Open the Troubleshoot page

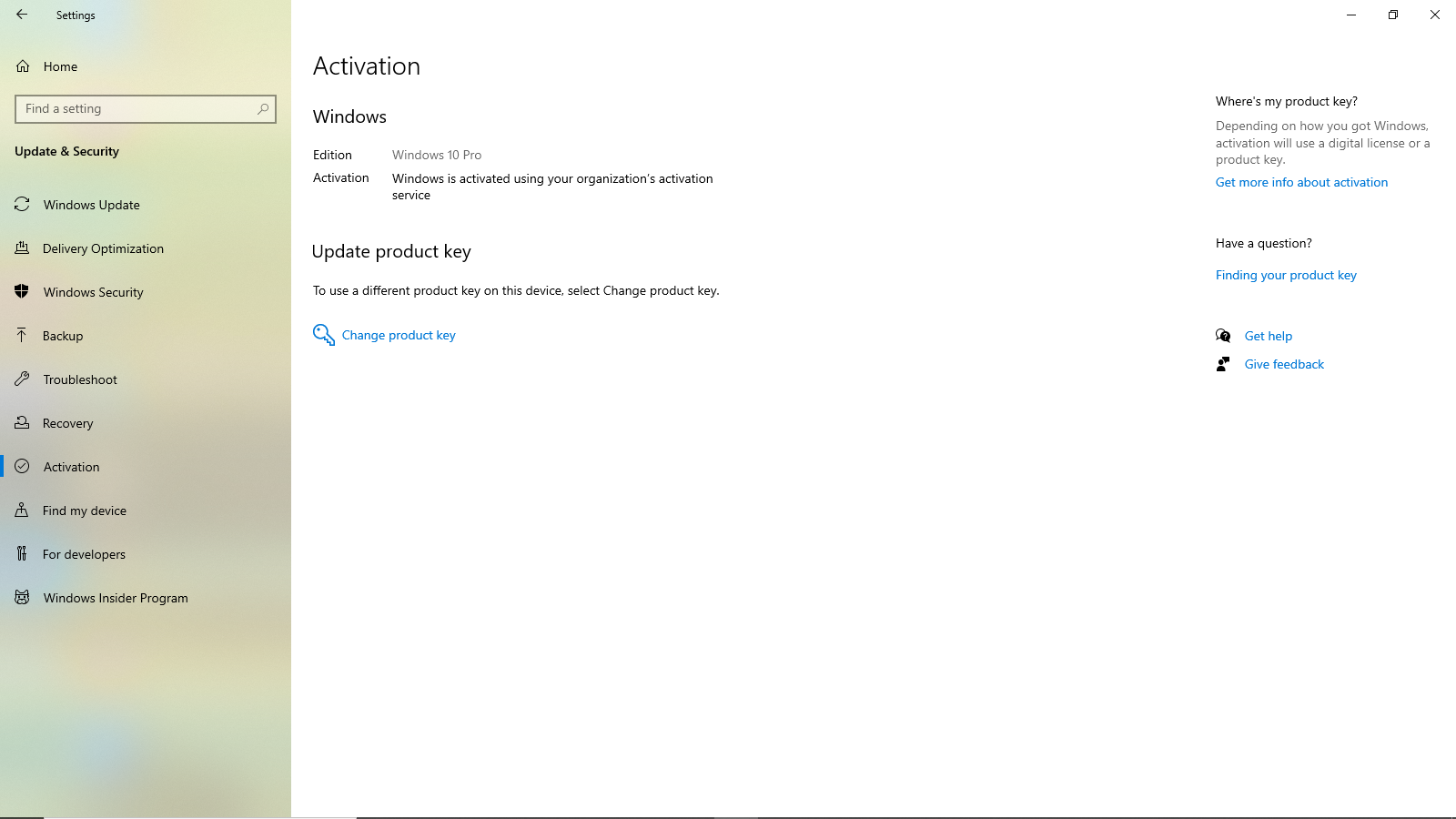point(146,379)
